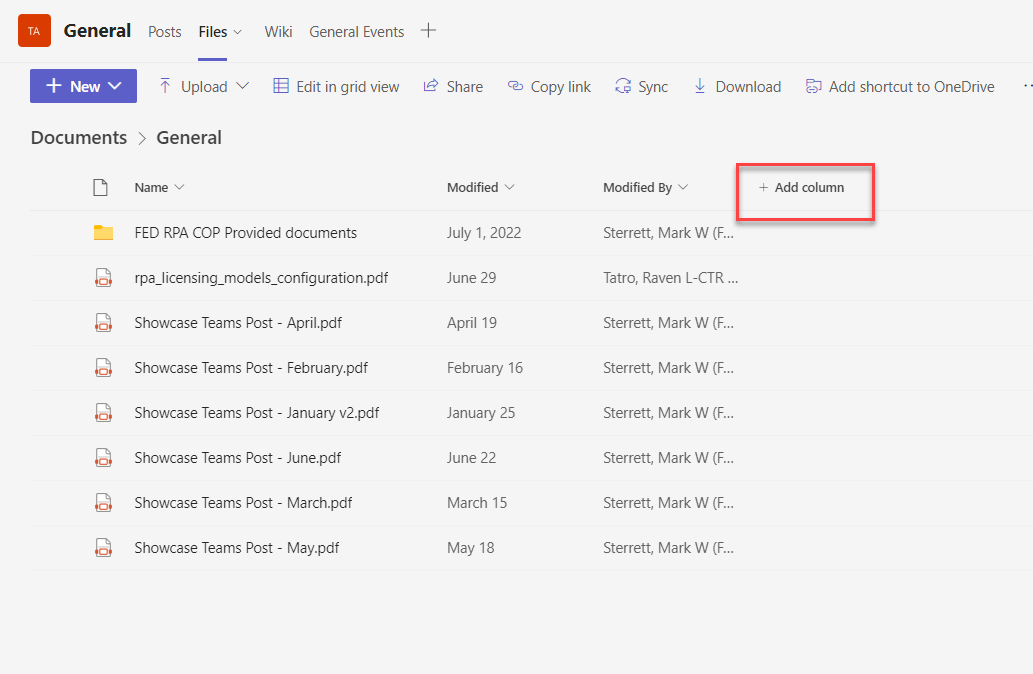
Task: Click the February 16 modified date
Action: [x=484, y=368]
